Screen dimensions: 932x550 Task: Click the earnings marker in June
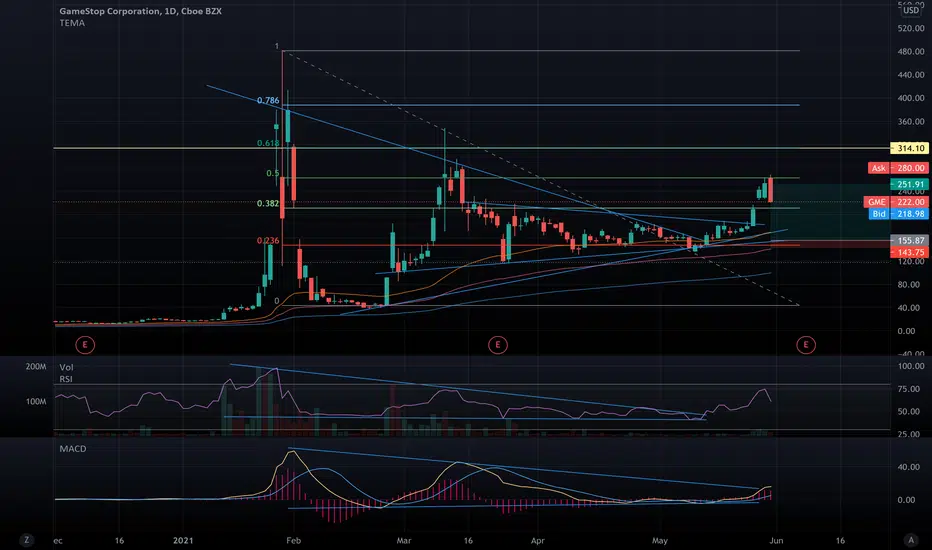[806, 344]
